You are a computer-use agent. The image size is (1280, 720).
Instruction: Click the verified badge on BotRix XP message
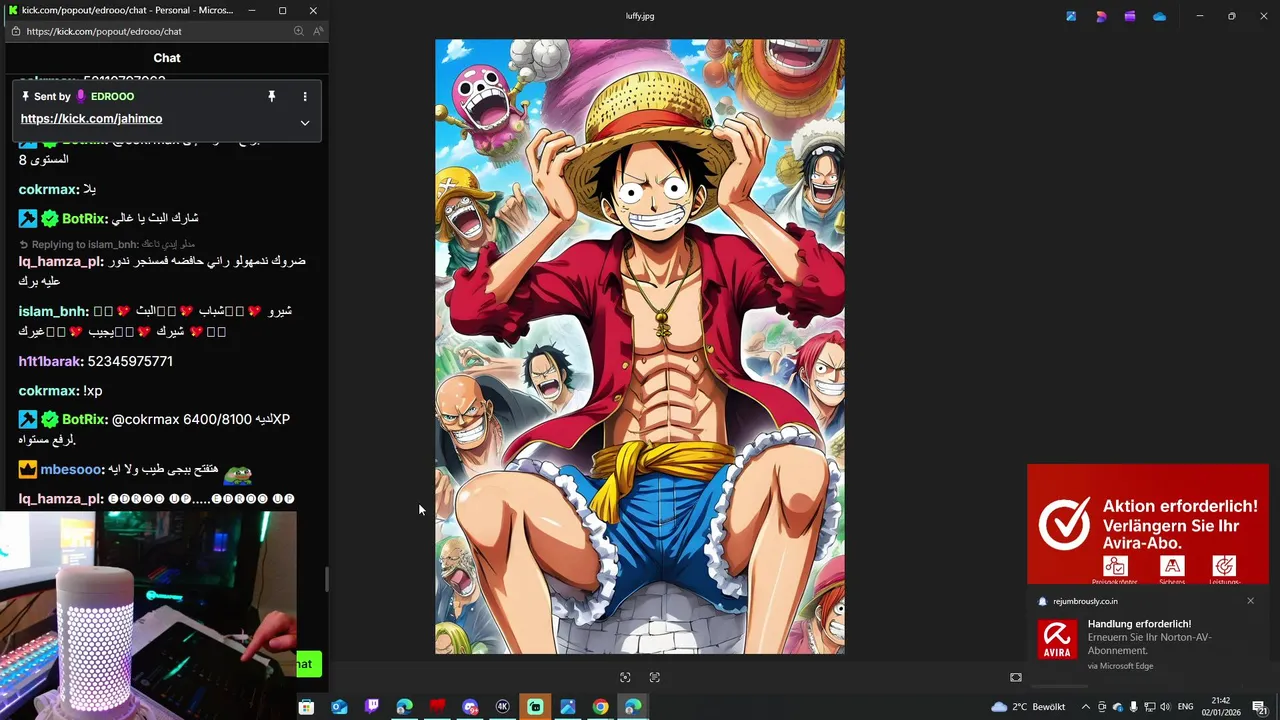[x=49, y=419]
